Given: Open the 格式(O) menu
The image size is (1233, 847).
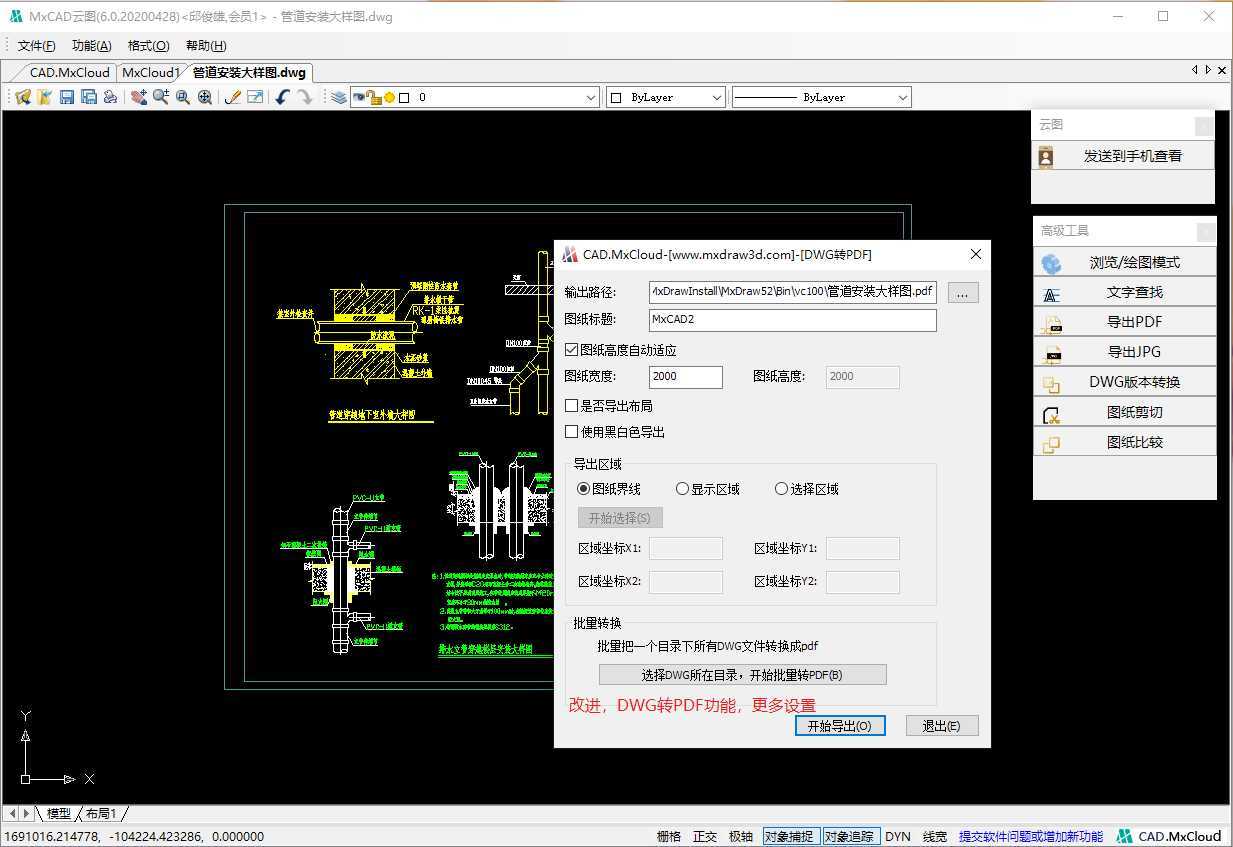Looking at the screenshot, I should [149, 46].
